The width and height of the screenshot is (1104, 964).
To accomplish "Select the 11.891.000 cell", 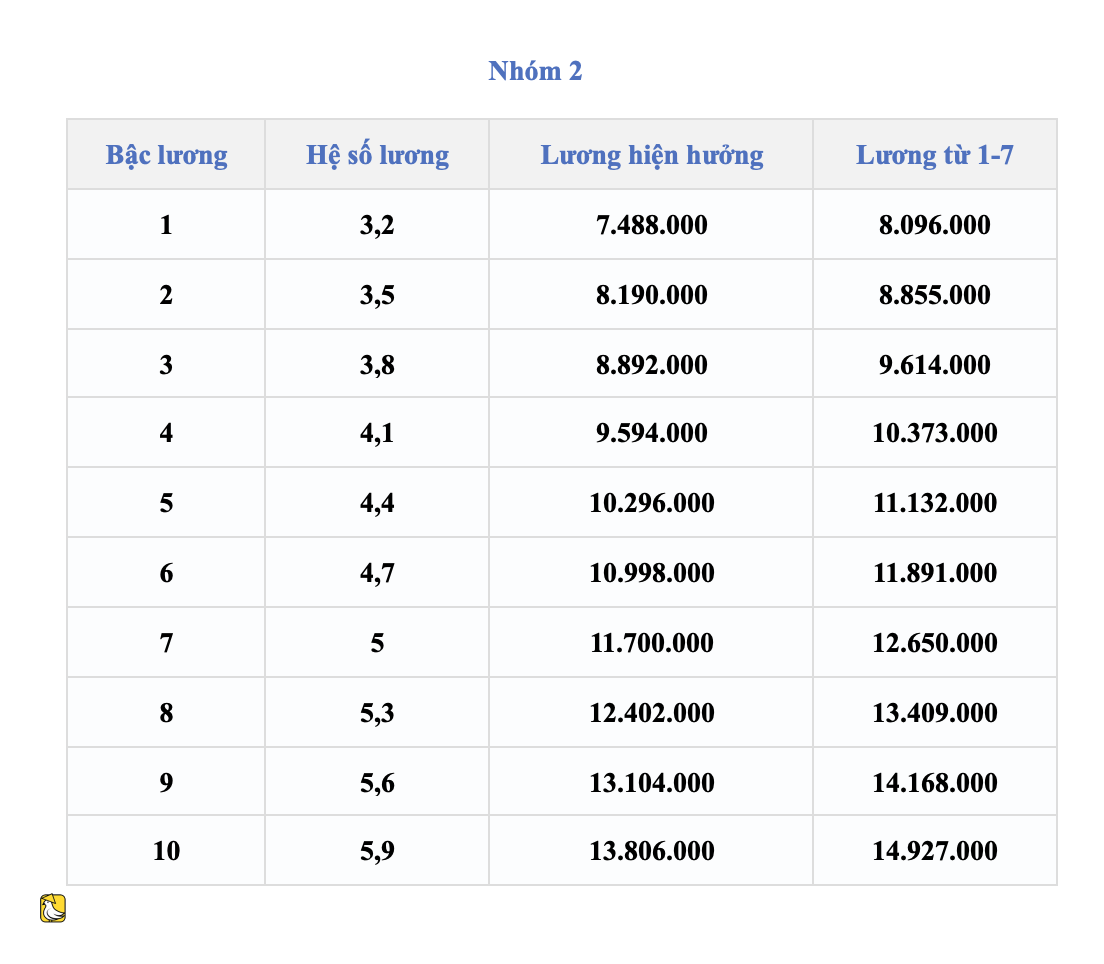I will coord(935,572).
